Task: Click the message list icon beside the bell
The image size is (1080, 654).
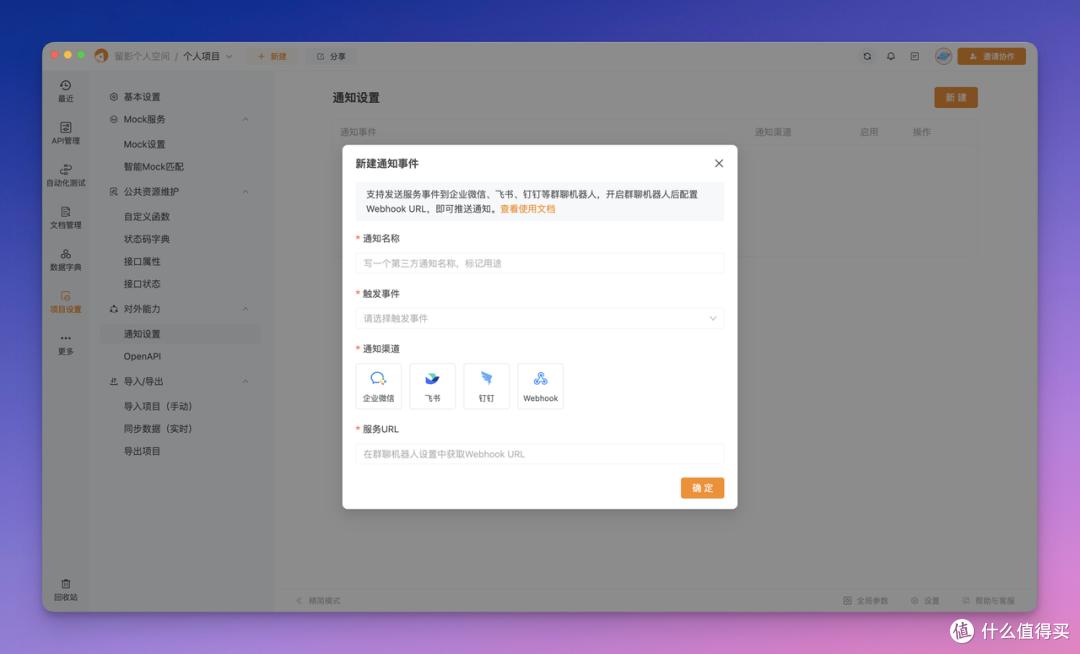Action: 914,56
